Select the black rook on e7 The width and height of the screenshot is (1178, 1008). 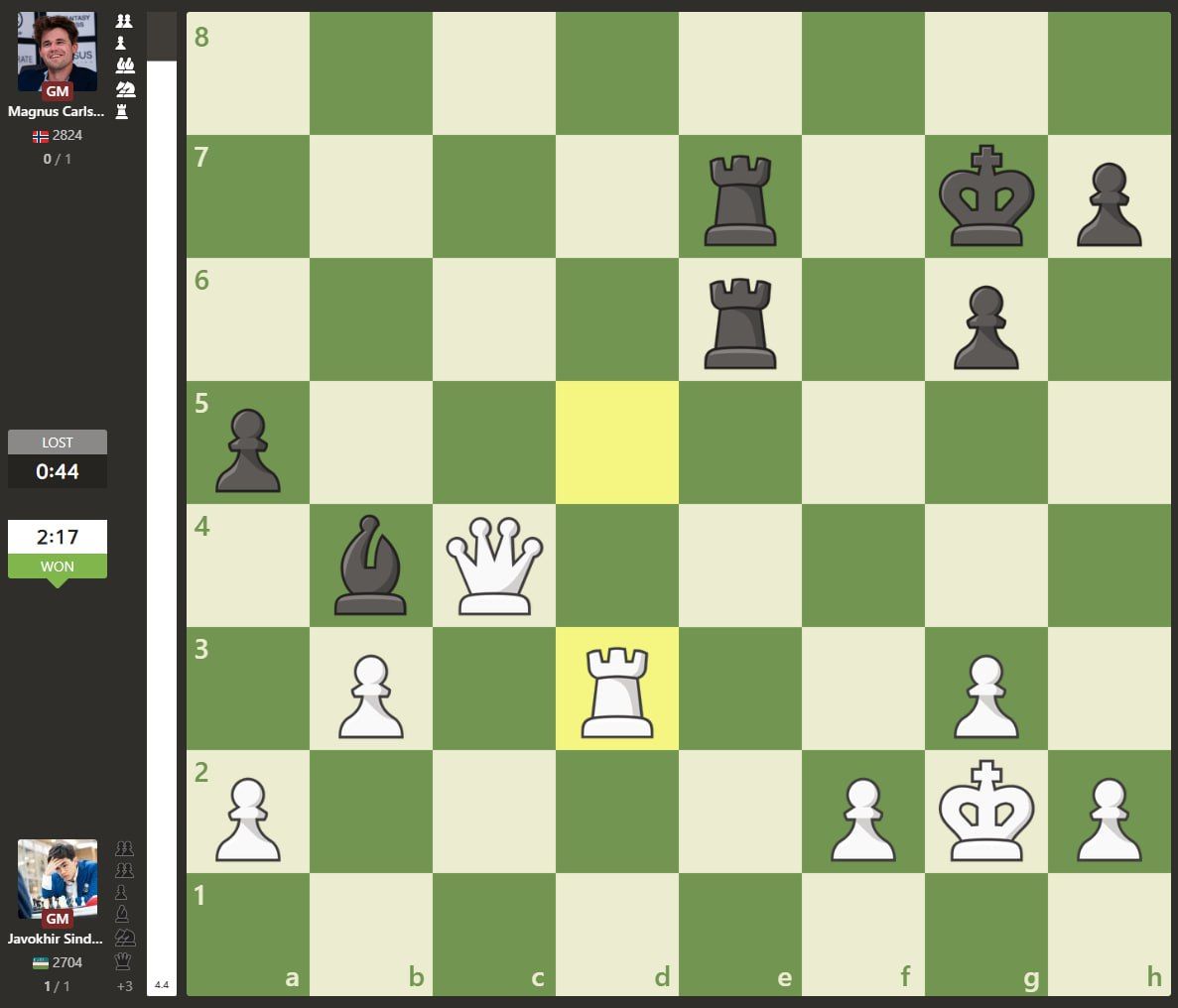739,198
